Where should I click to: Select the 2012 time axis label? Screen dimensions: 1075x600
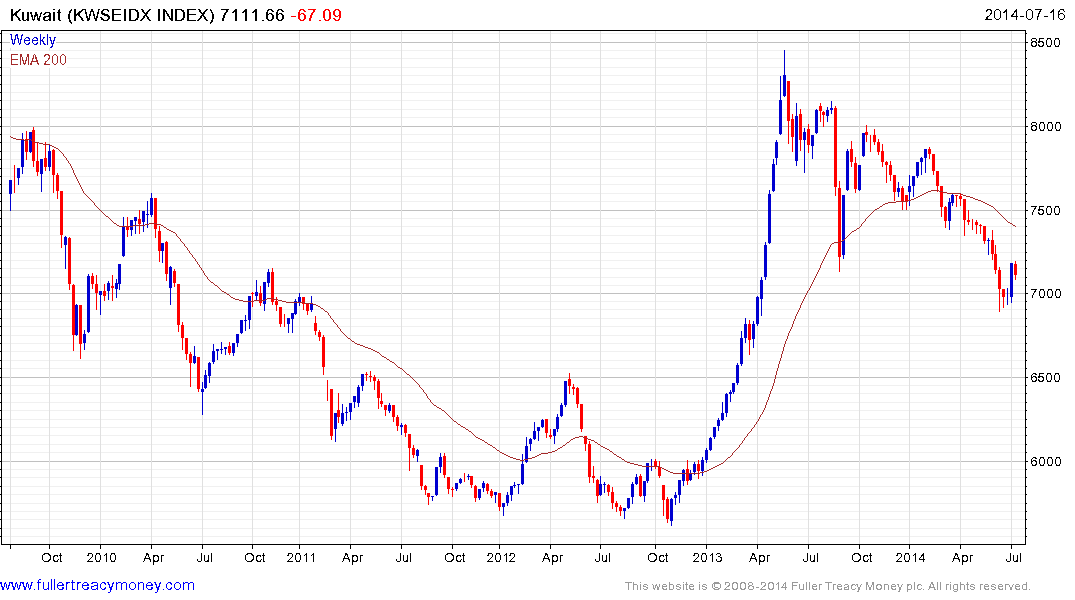[x=501, y=557]
